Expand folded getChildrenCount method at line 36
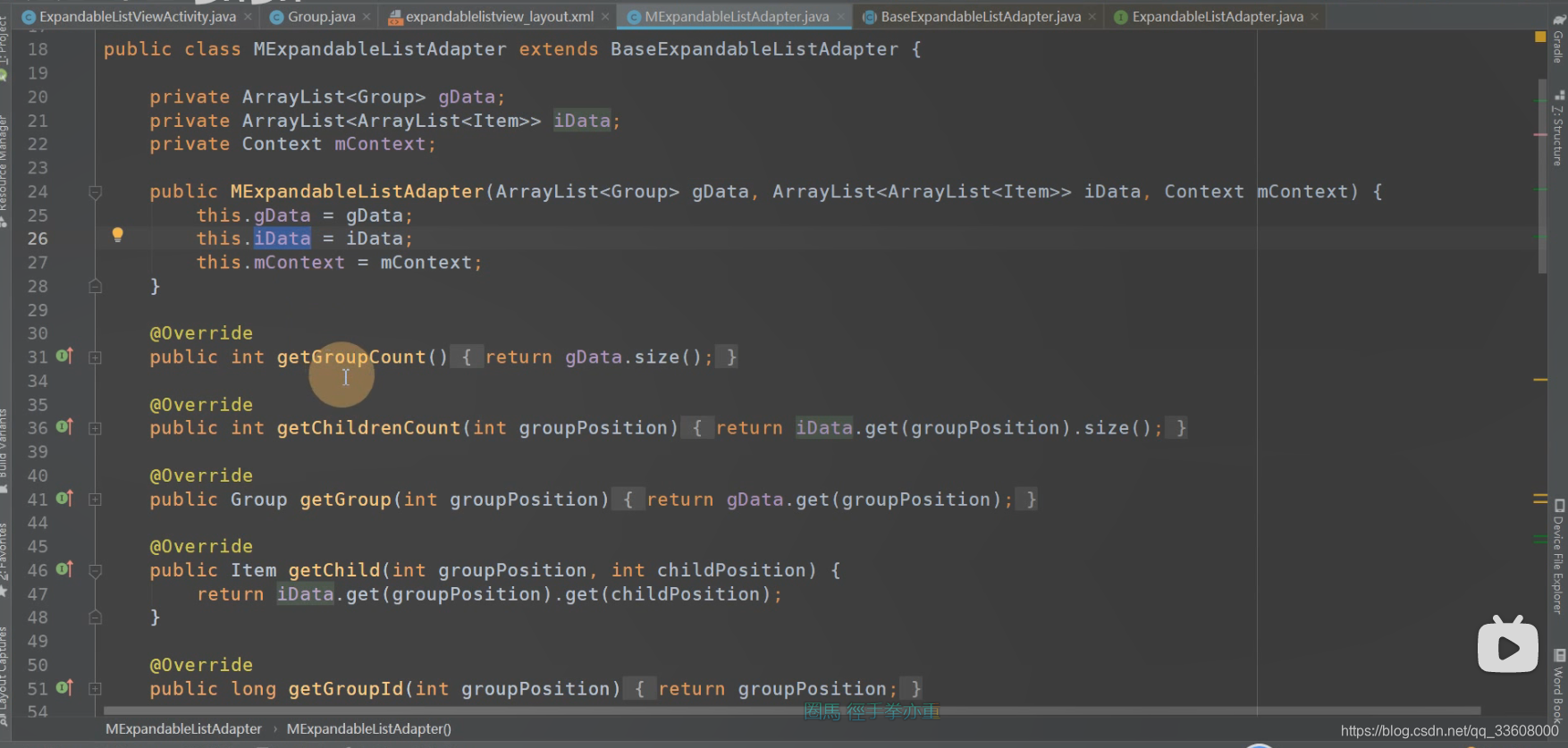 pyautogui.click(x=95, y=428)
